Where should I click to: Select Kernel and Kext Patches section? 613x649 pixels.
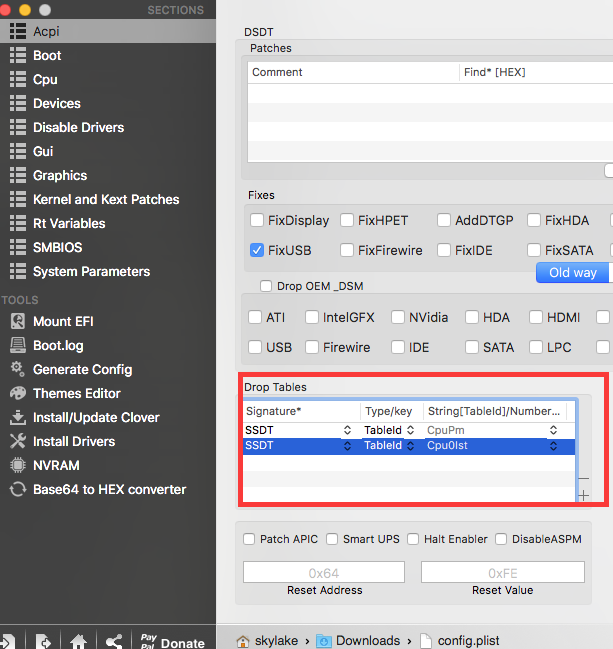tap(106, 199)
